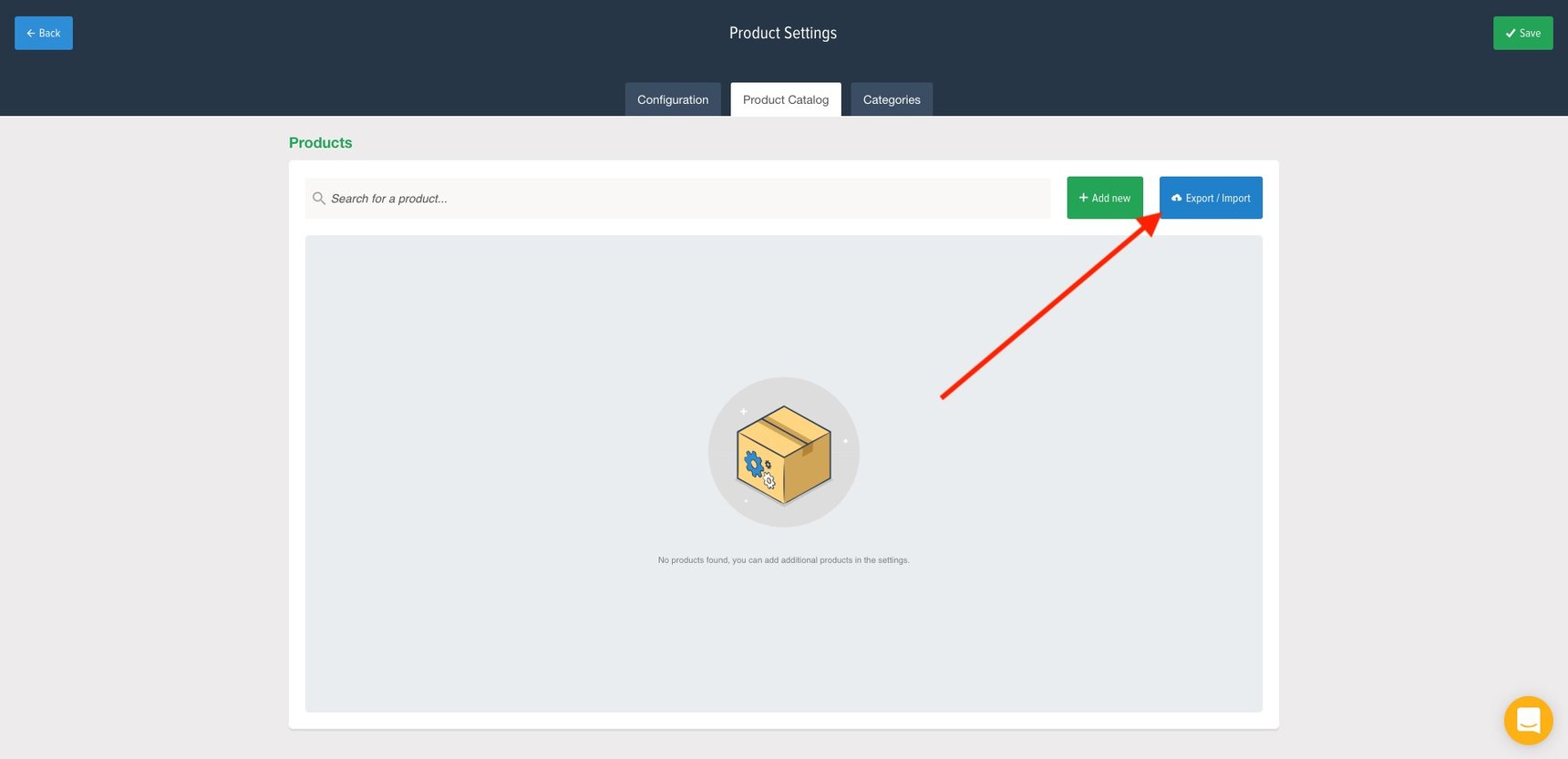This screenshot has width=1568, height=759.
Task: Click the magnifying glass search icon
Action: coord(319,199)
